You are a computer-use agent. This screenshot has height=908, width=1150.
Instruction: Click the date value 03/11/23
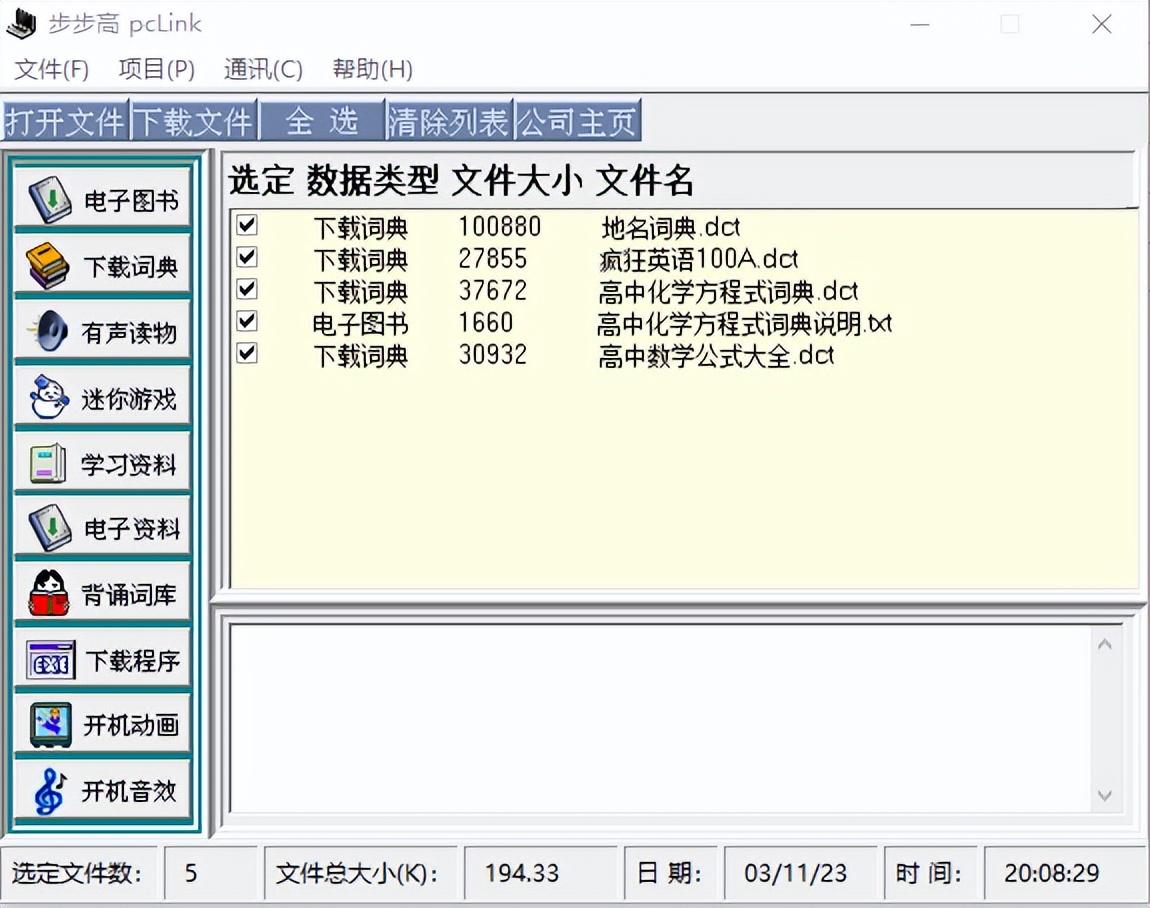point(795,873)
